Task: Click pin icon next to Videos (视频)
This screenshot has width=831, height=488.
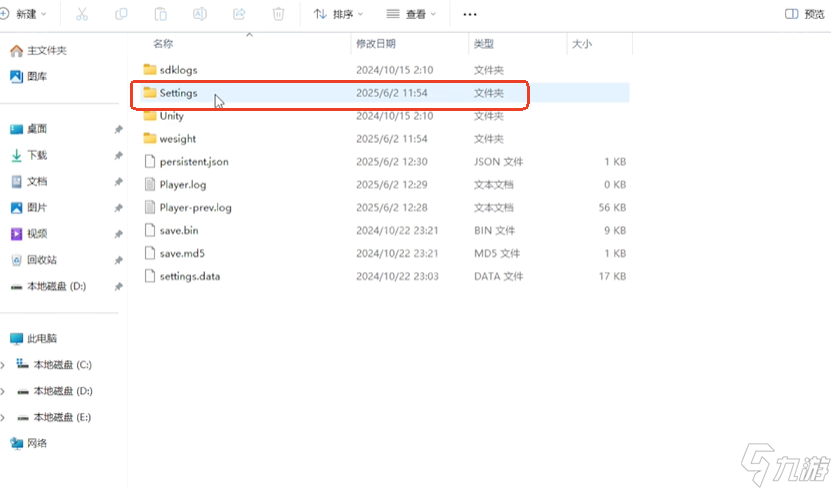Action: tap(118, 234)
